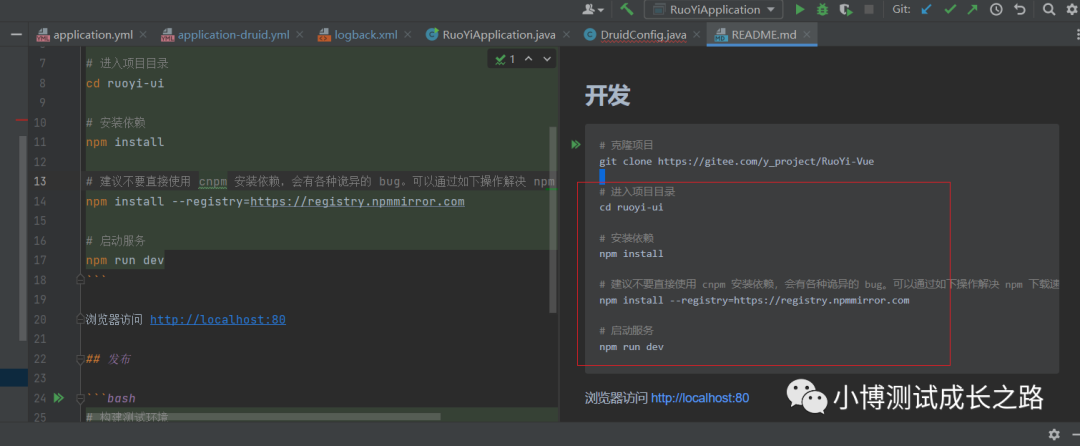The width and height of the screenshot is (1080, 446).
Task: Click the Build project hammer icon
Action: (x=627, y=9)
